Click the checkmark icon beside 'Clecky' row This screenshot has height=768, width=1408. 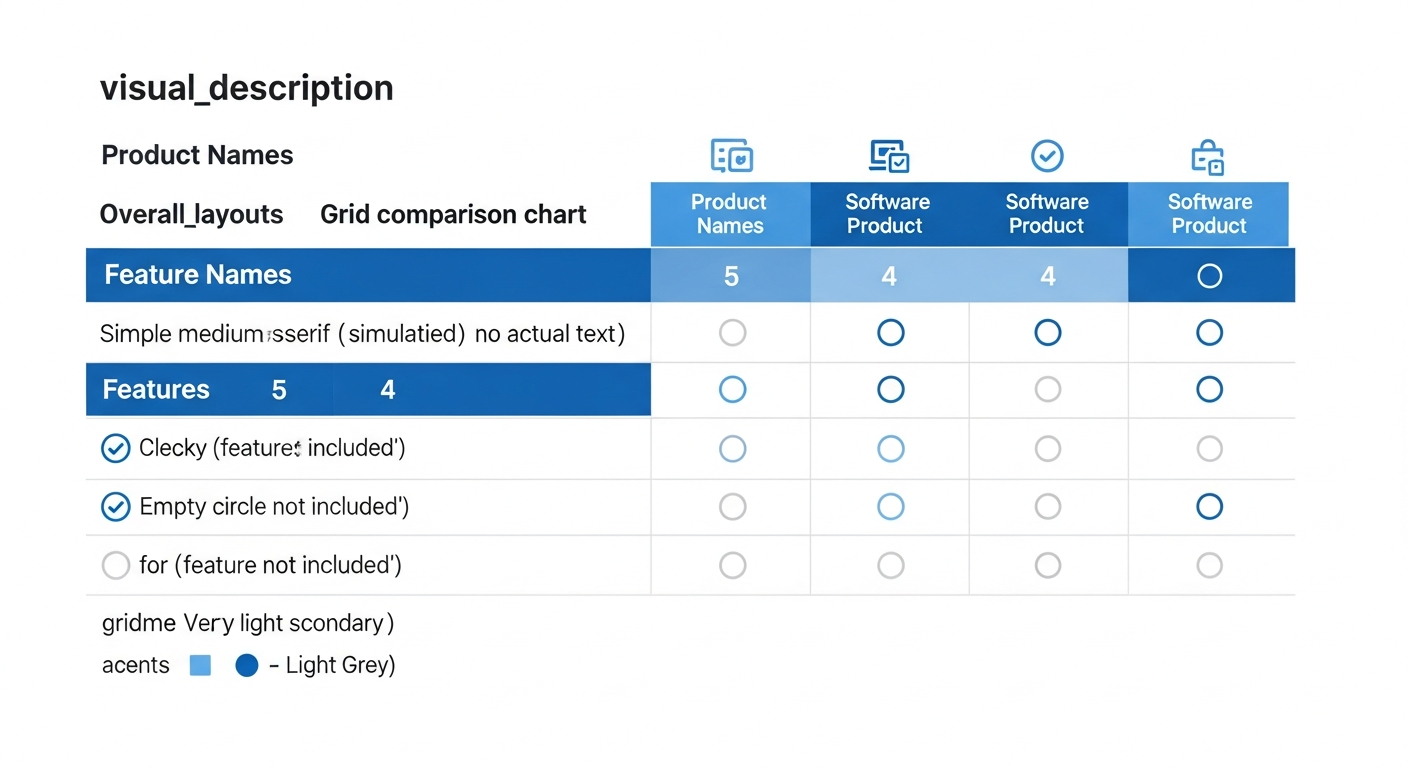116,449
